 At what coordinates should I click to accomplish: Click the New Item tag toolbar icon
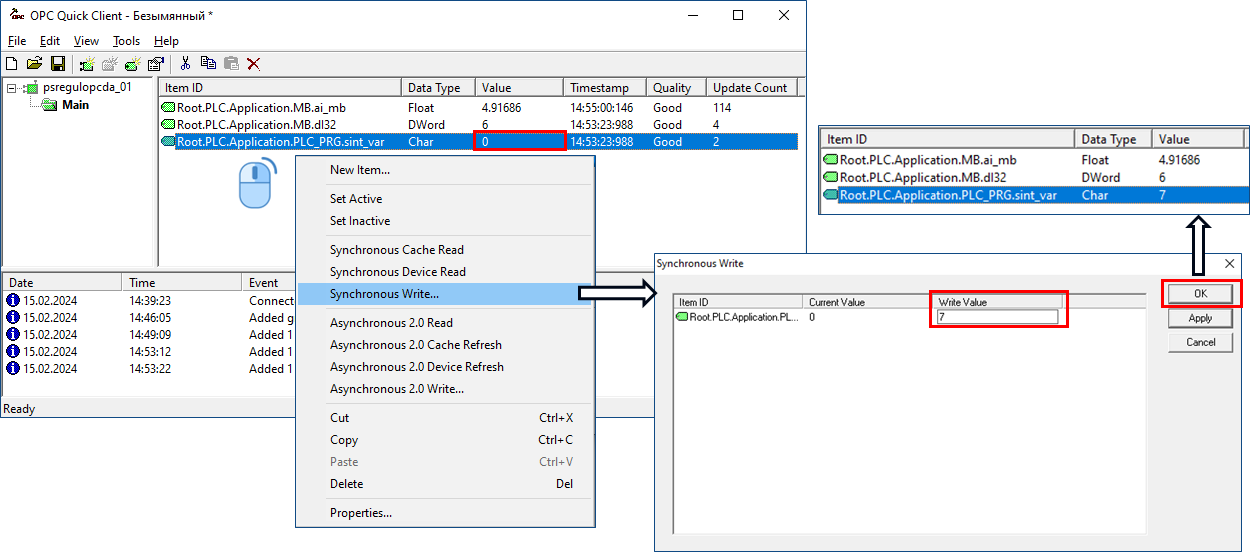[x=132, y=64]
